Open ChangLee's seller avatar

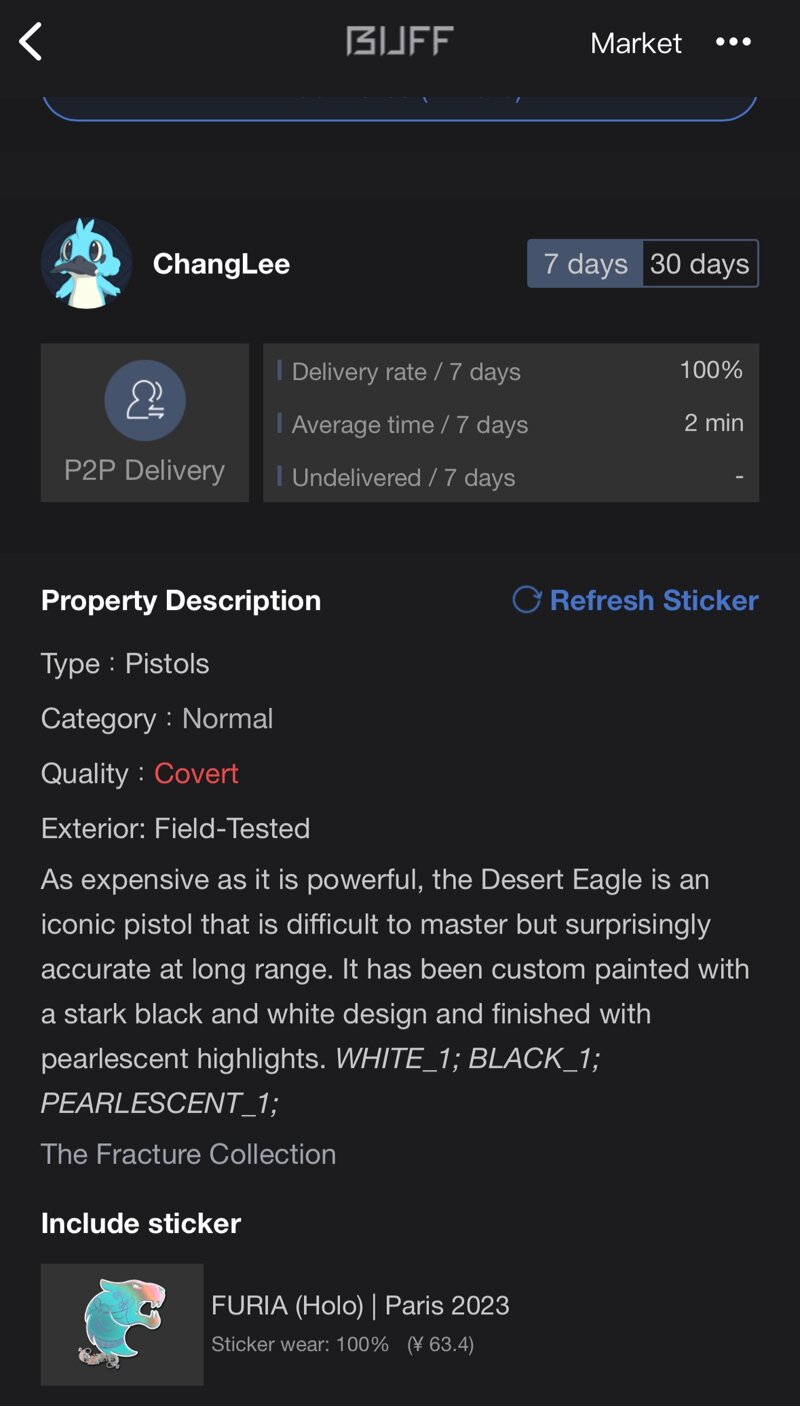87,264
